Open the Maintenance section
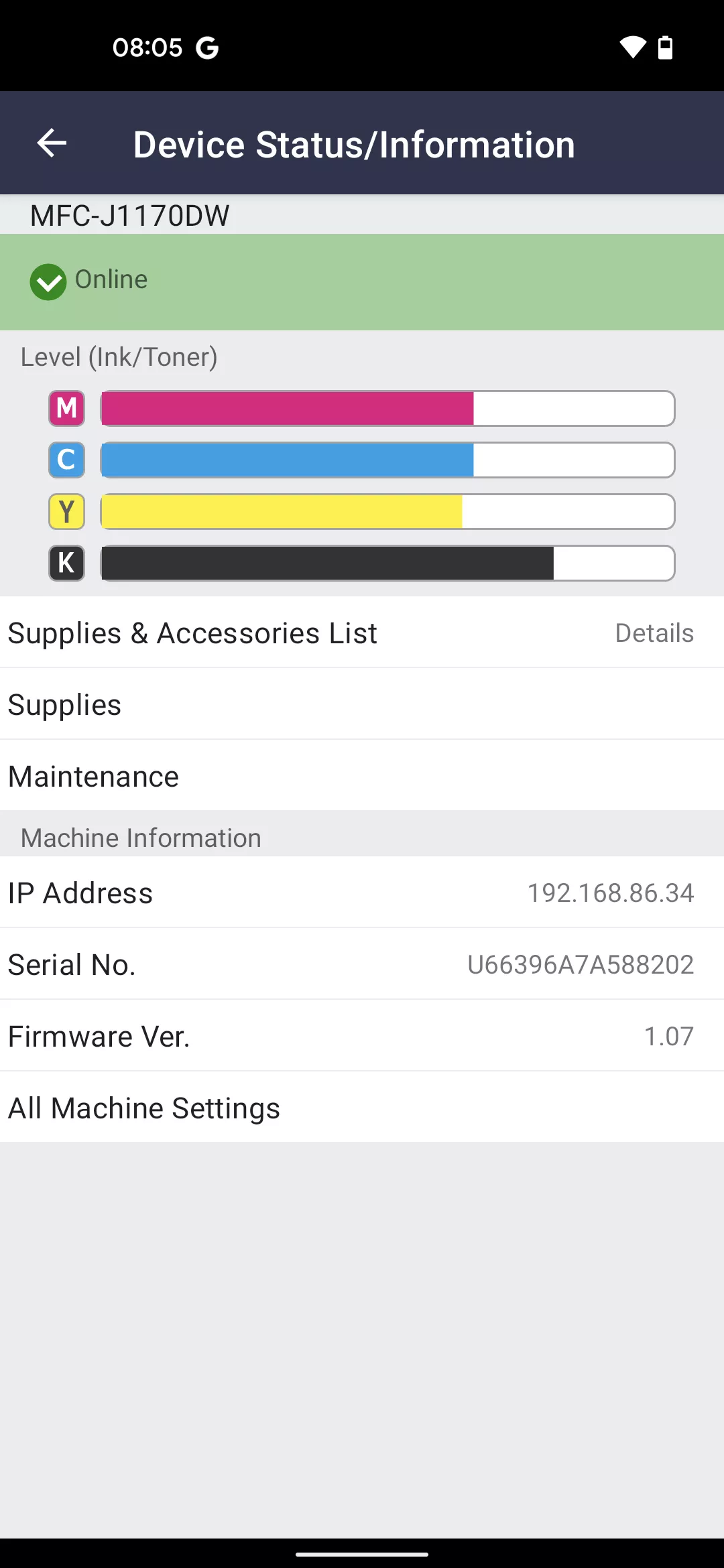Image resolution: width=724 pixels, height=1568 pixels. (362, 776)
